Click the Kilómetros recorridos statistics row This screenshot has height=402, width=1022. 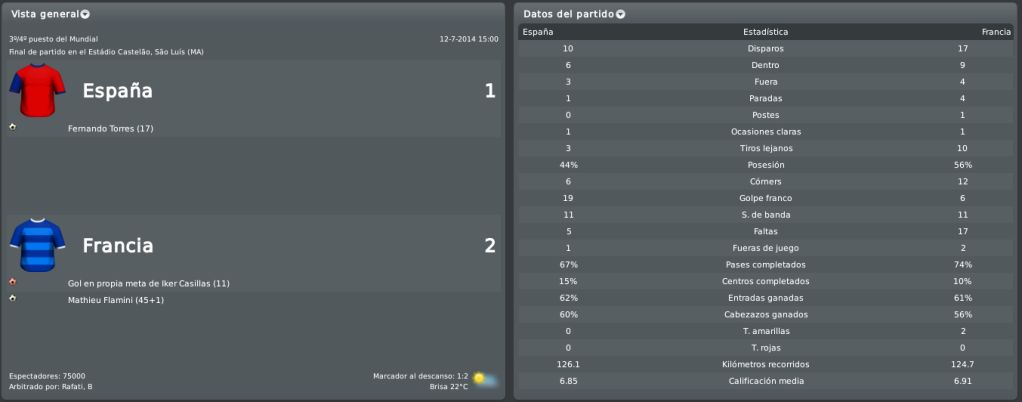tap(766, 364)
